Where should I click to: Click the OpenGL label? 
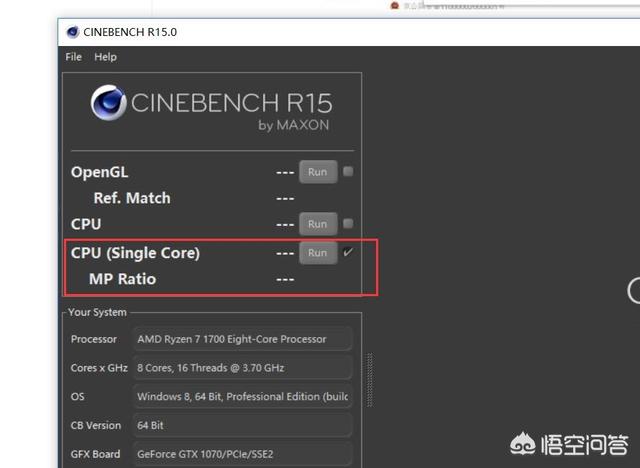pyautogui.click(x=100, y=172)
